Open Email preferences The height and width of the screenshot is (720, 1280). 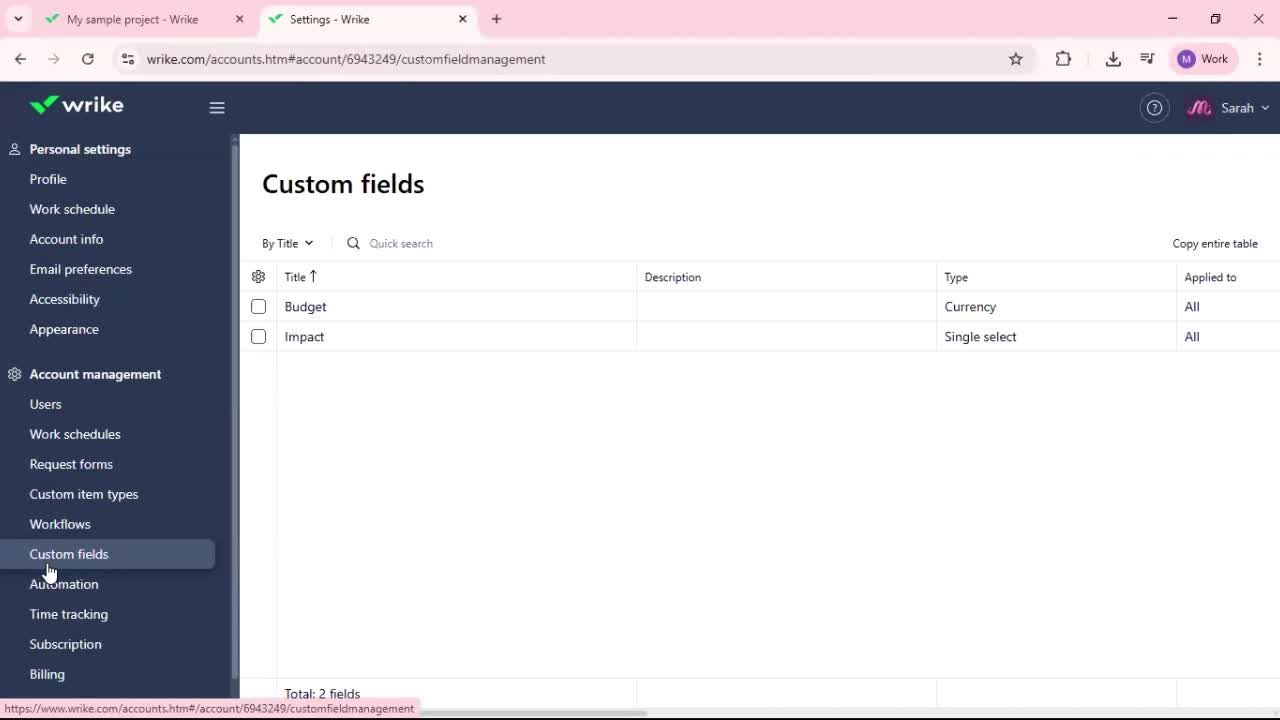click(81, 269)
